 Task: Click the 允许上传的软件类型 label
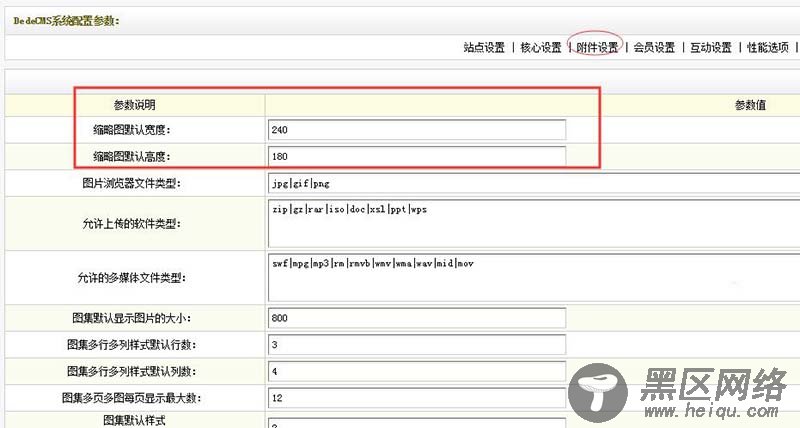click(132, 223)
